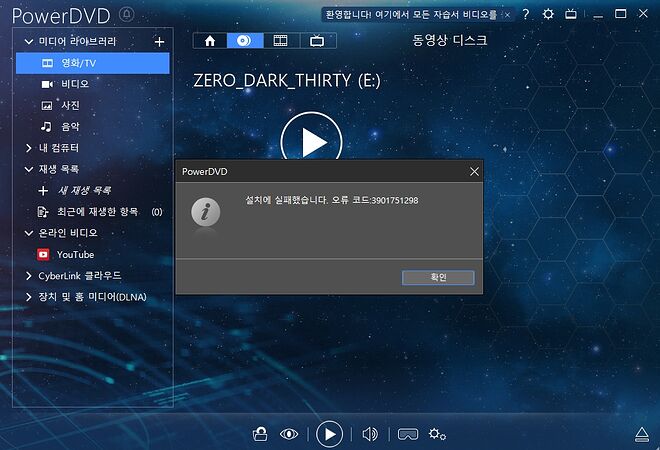Click the music note icon beside 음악

[x=46, y=126]
